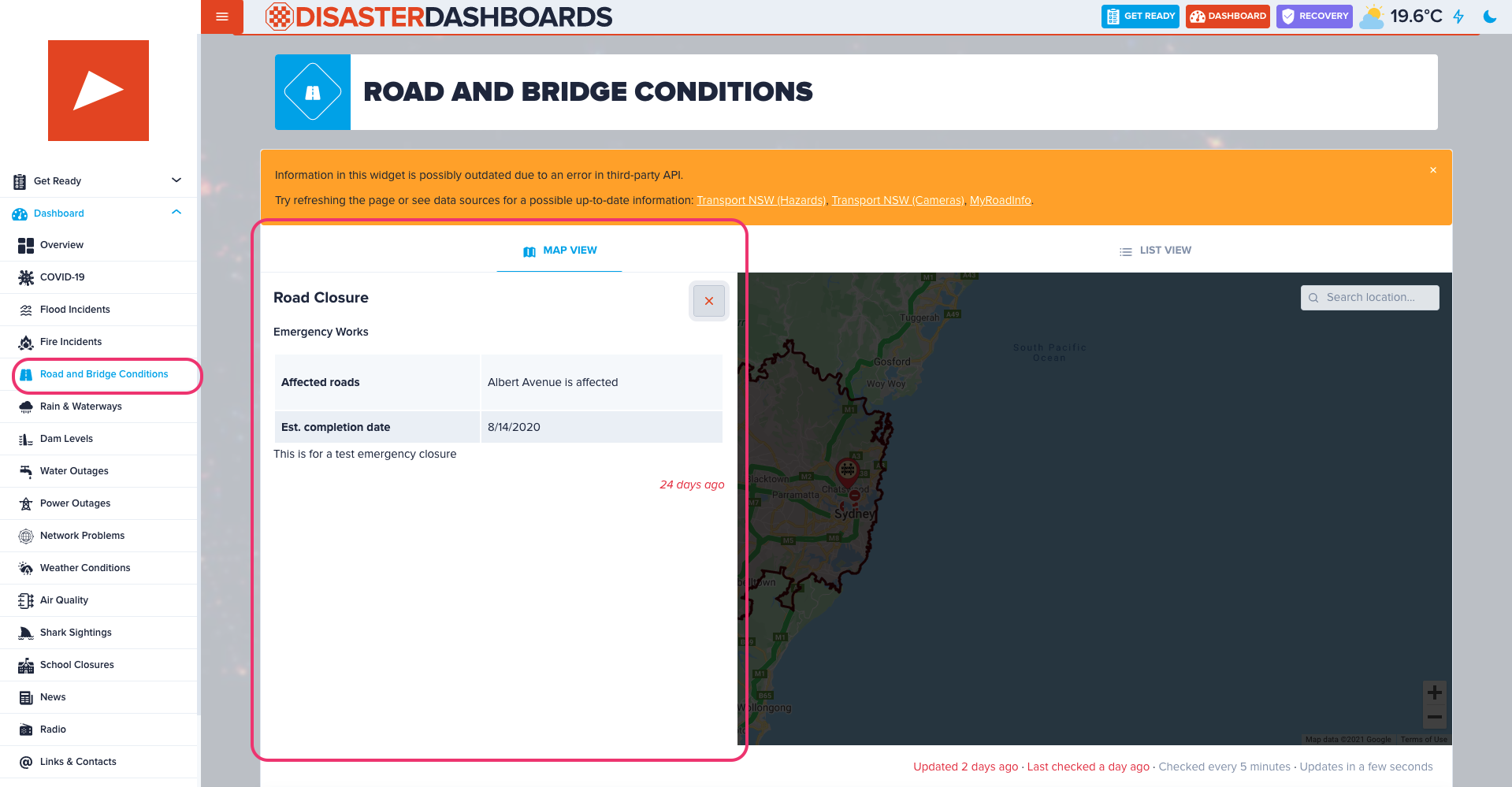Click the Get Ready header button
Screen dimensions: 1512x787
point(1140,17)
